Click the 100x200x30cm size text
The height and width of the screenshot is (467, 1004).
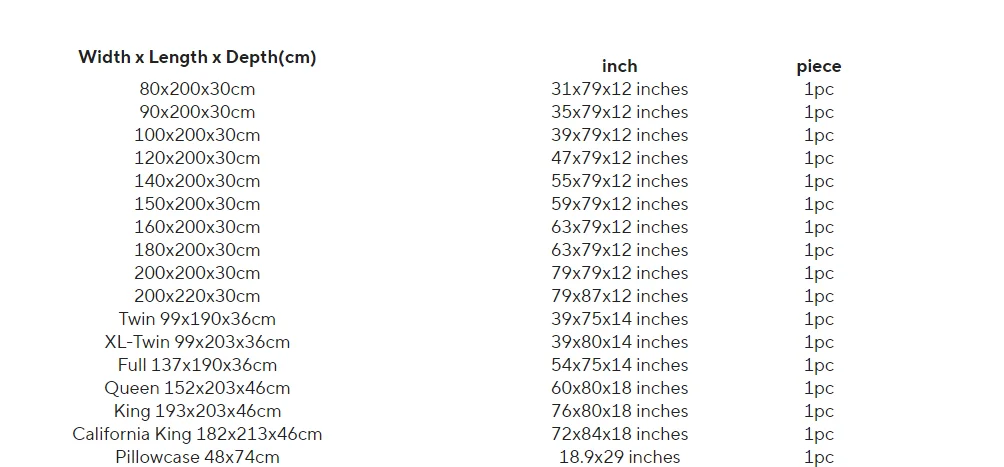click(x=197, y=135)
